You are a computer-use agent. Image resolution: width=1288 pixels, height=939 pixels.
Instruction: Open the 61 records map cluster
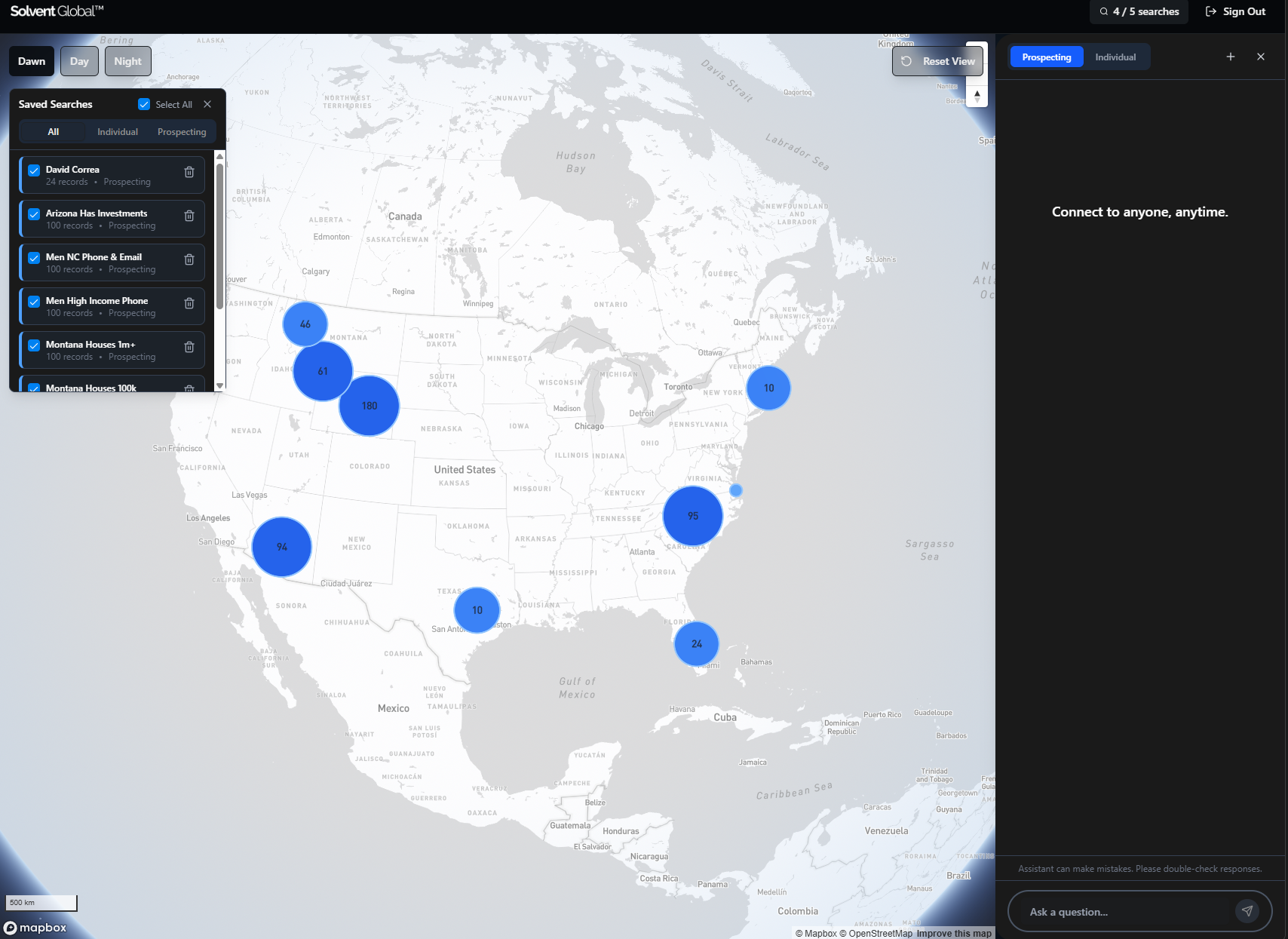pyautogui.click(x=323, y=371)
